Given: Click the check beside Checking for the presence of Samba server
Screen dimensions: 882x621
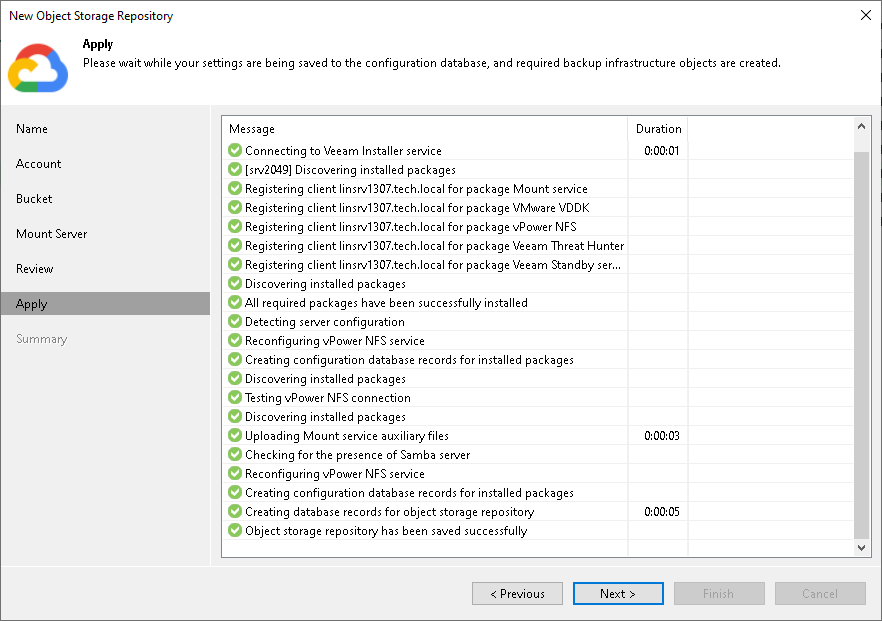Looking at the screenshot, I should [234, 455].
